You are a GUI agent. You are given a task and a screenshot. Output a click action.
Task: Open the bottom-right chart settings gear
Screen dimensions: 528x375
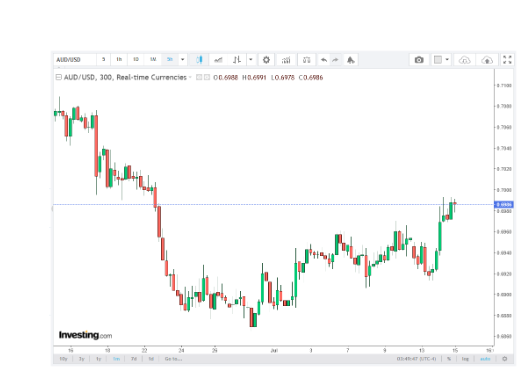tap(504, 359)
